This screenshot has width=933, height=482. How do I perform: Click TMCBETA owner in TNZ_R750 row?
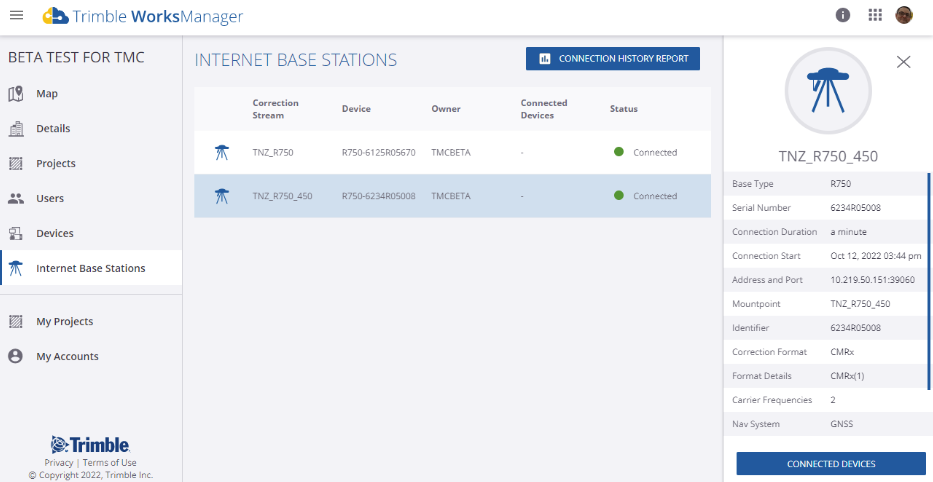pos(450,152)
